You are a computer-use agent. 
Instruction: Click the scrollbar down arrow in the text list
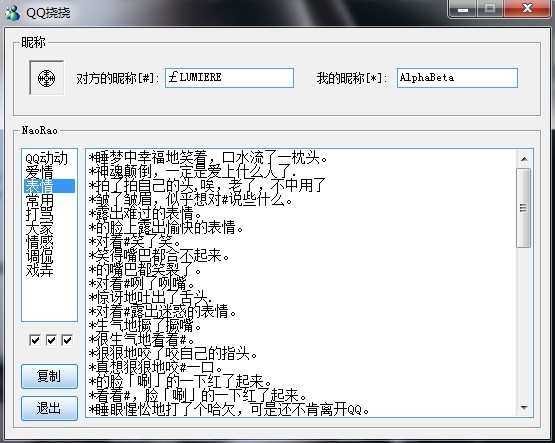point(524,408)
